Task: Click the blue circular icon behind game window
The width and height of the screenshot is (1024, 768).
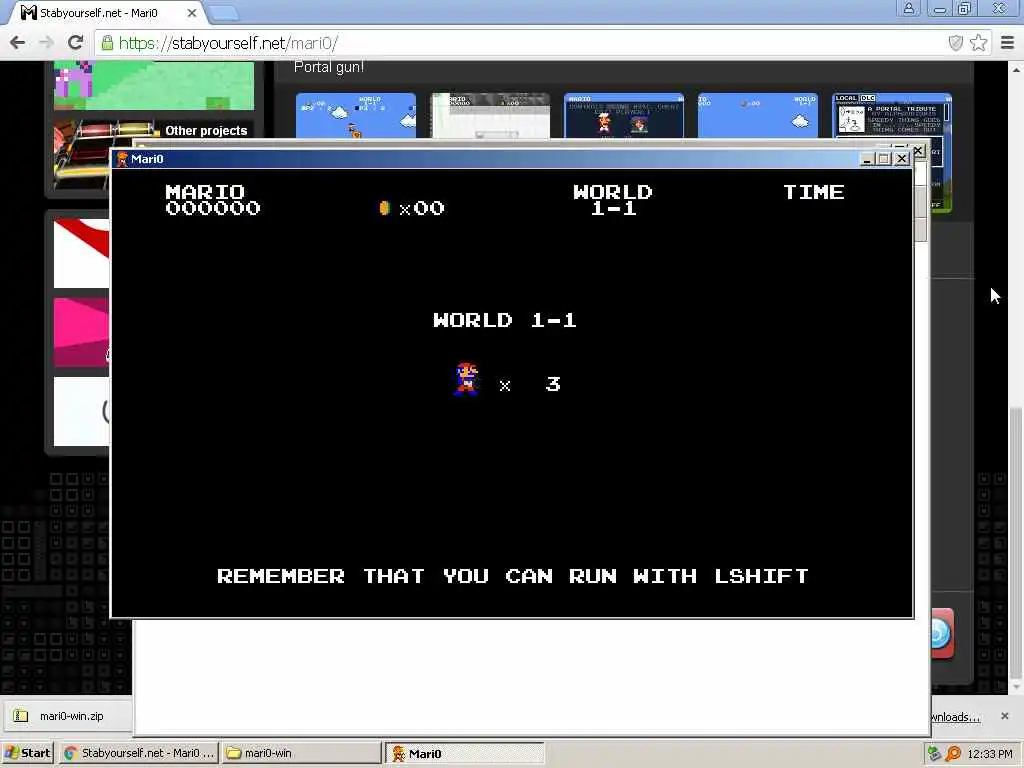Action: (x=940, y=633)
